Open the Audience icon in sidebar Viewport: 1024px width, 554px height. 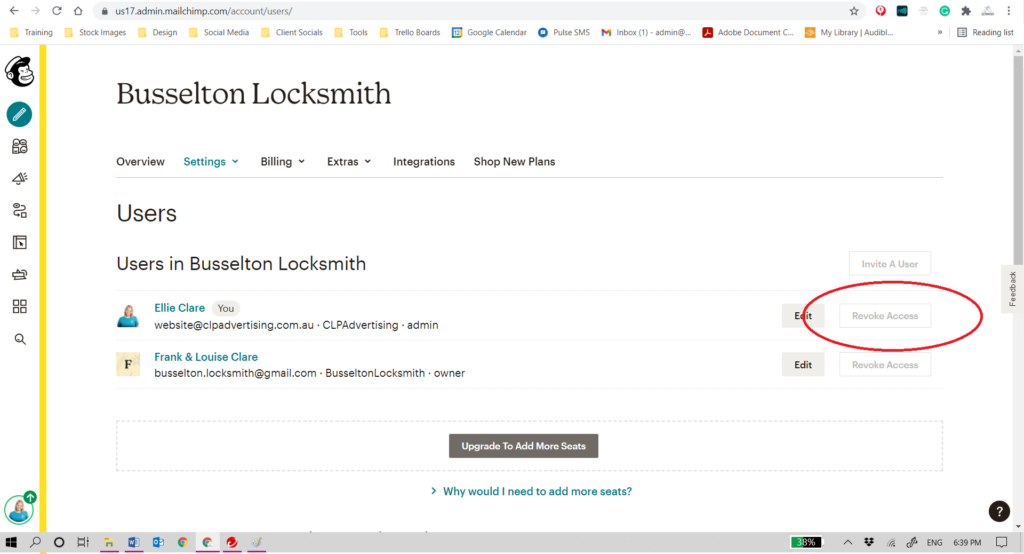pos(20,146)
